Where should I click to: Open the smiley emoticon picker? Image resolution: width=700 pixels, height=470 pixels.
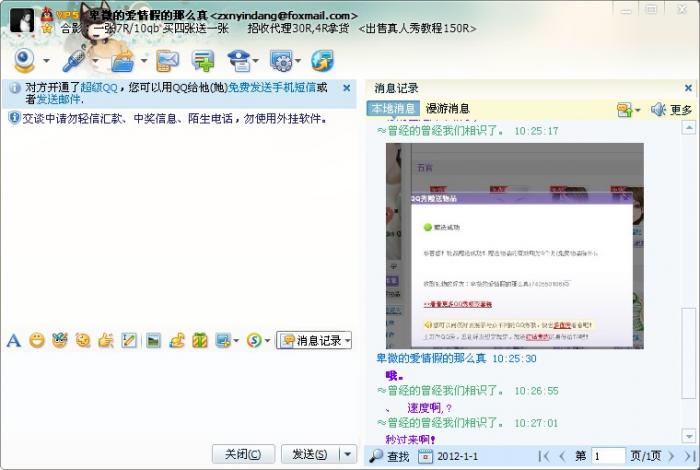click(37, 341)
